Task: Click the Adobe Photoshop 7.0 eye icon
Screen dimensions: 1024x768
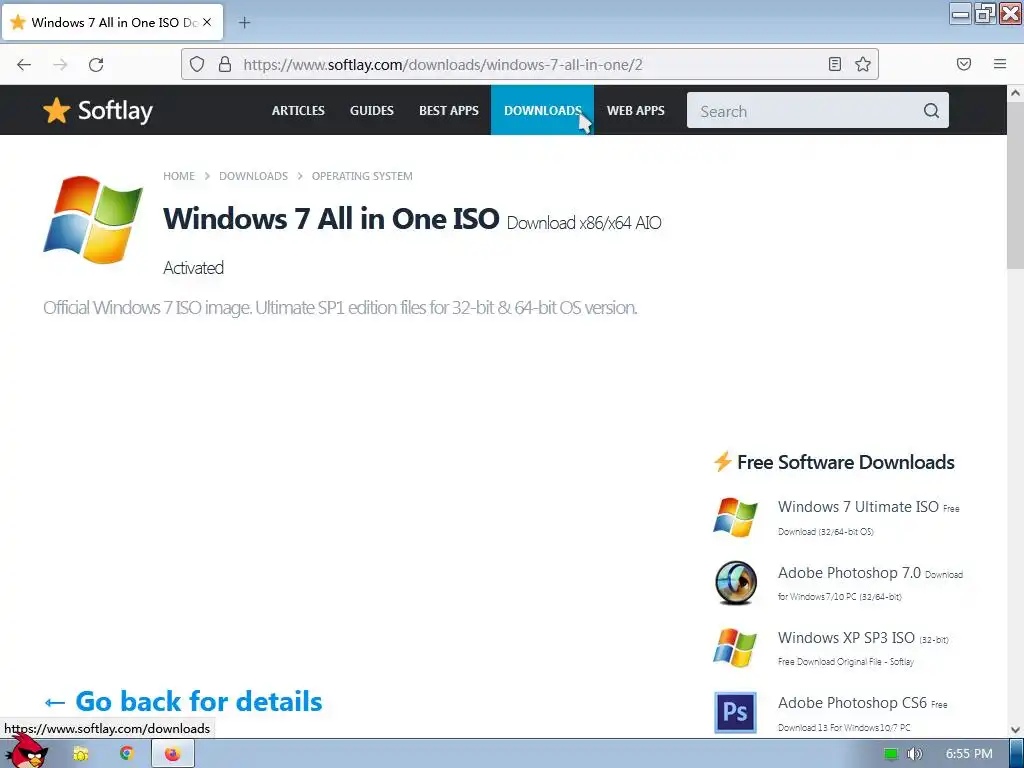Action: 735,583
